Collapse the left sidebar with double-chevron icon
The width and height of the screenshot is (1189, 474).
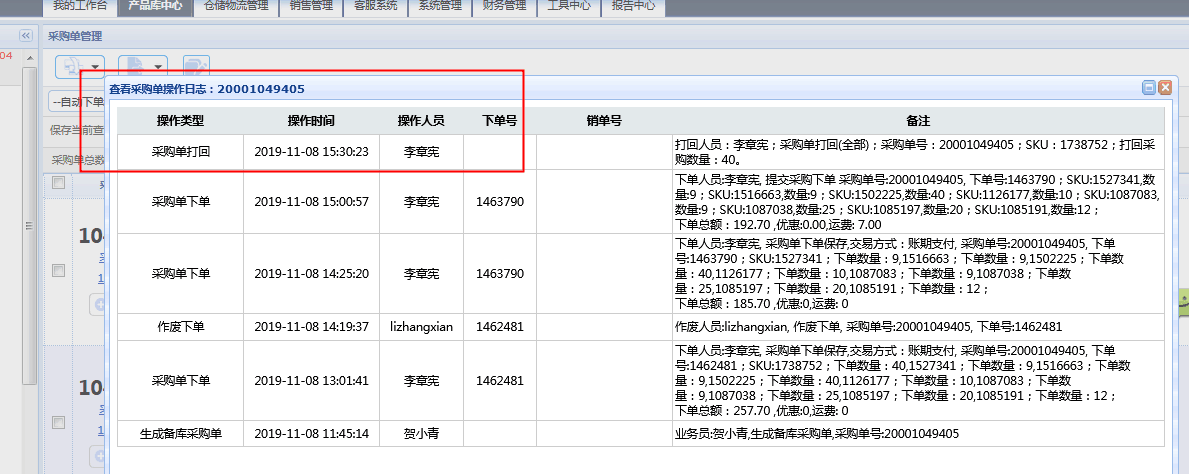click(26, 36)
